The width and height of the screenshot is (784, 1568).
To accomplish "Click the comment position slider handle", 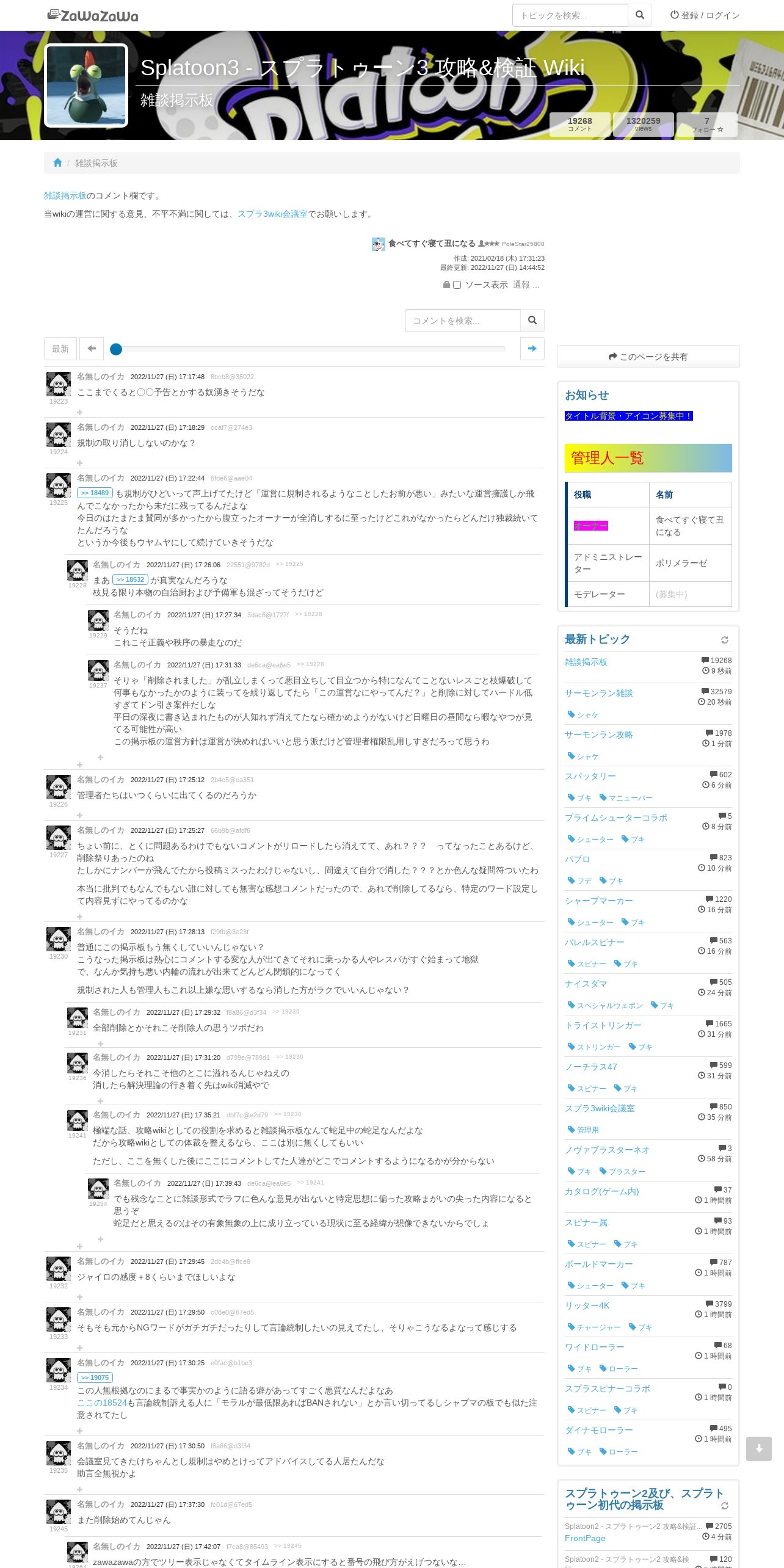I will [x=116, y=349].
